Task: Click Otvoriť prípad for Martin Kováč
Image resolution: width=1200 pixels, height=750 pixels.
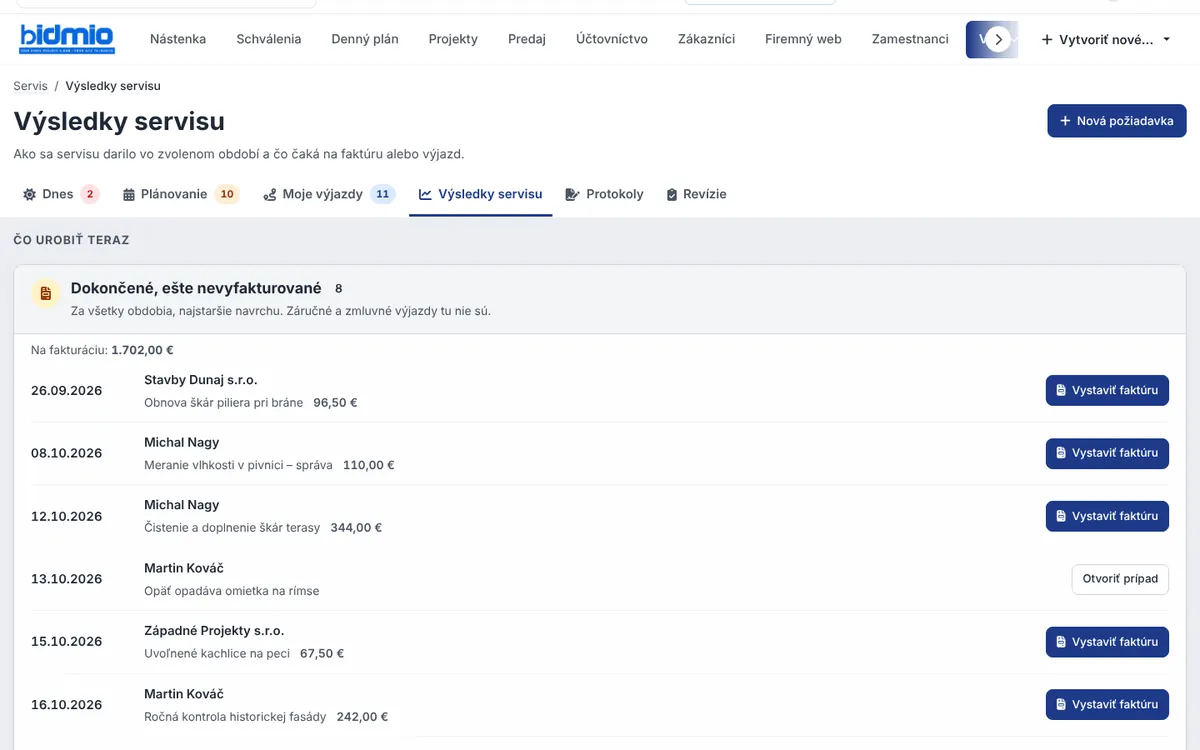Action: click(1120, 579)
